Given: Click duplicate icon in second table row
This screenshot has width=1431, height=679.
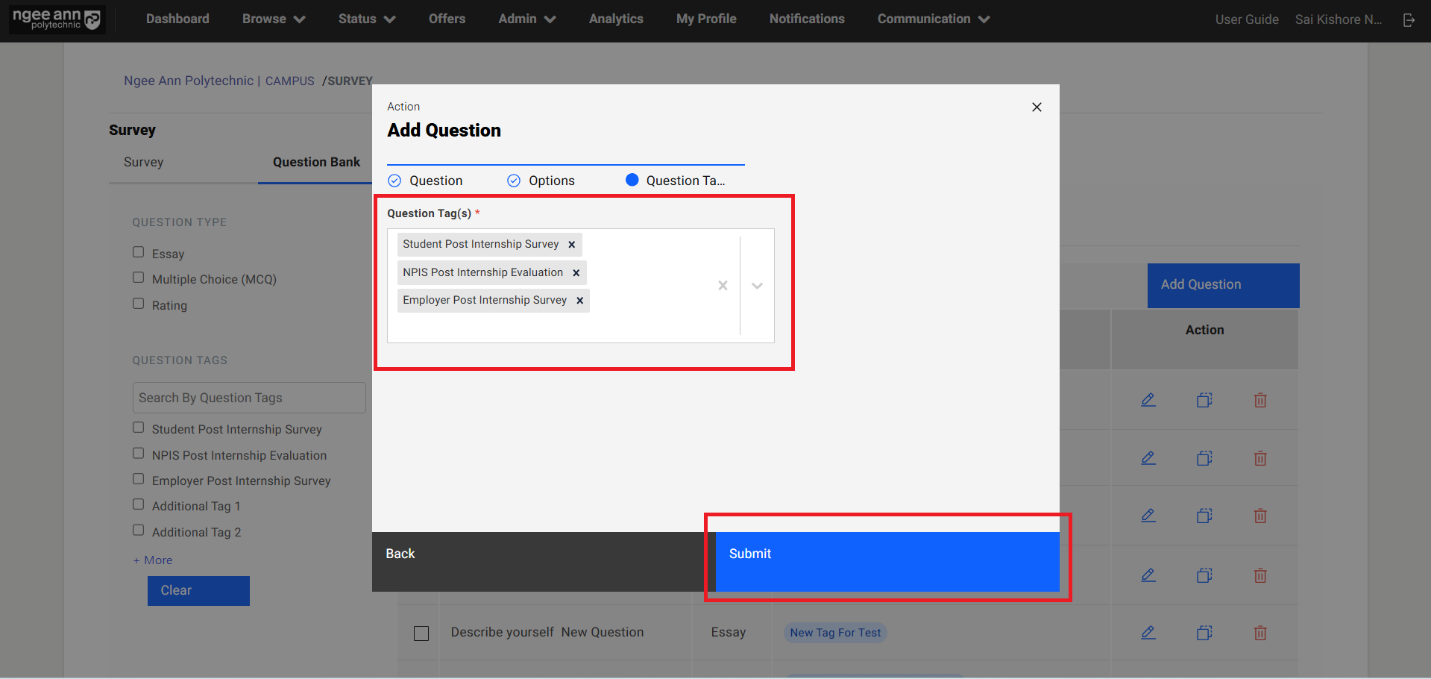Looking at the screenshot, I should pyautogui.click(x=1204, y=458).
